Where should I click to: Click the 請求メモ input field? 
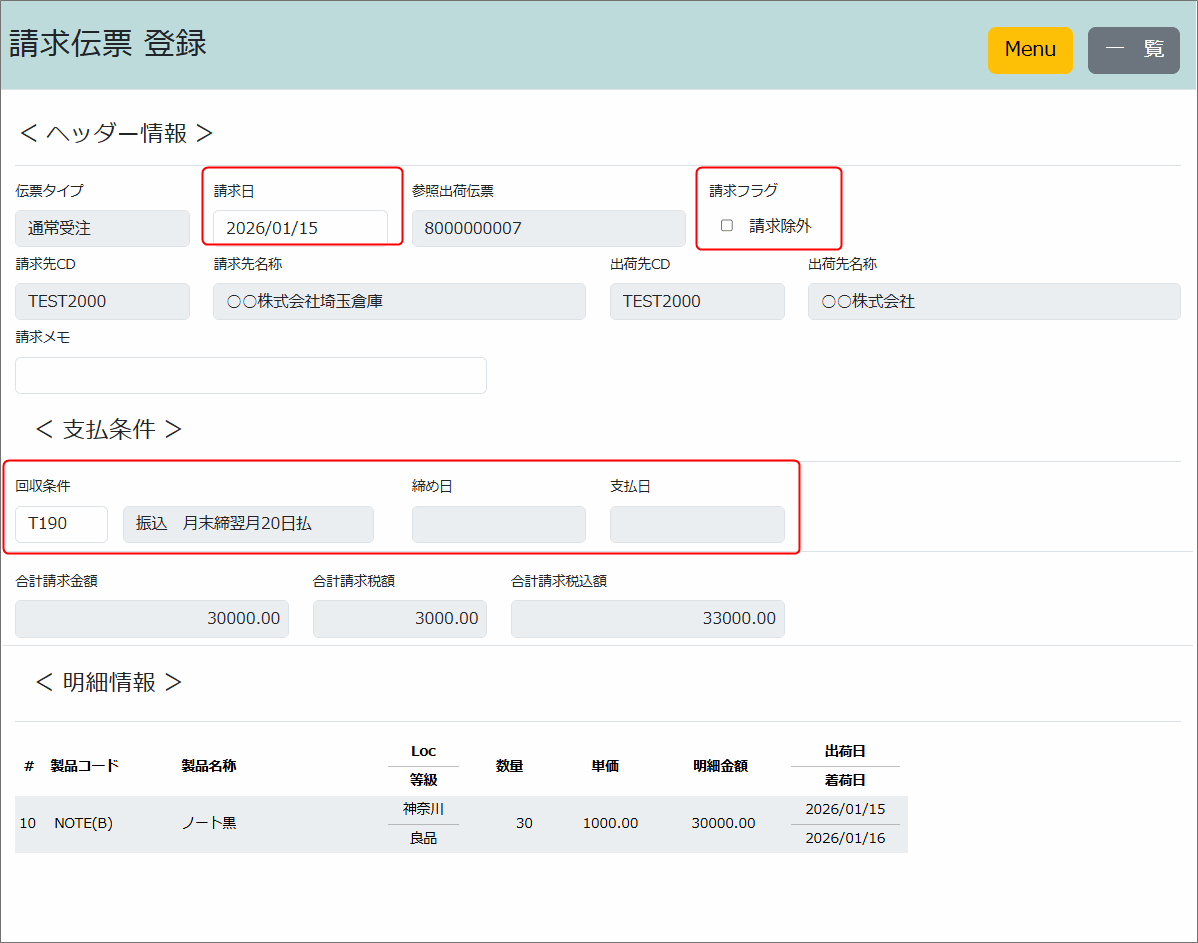250,375
